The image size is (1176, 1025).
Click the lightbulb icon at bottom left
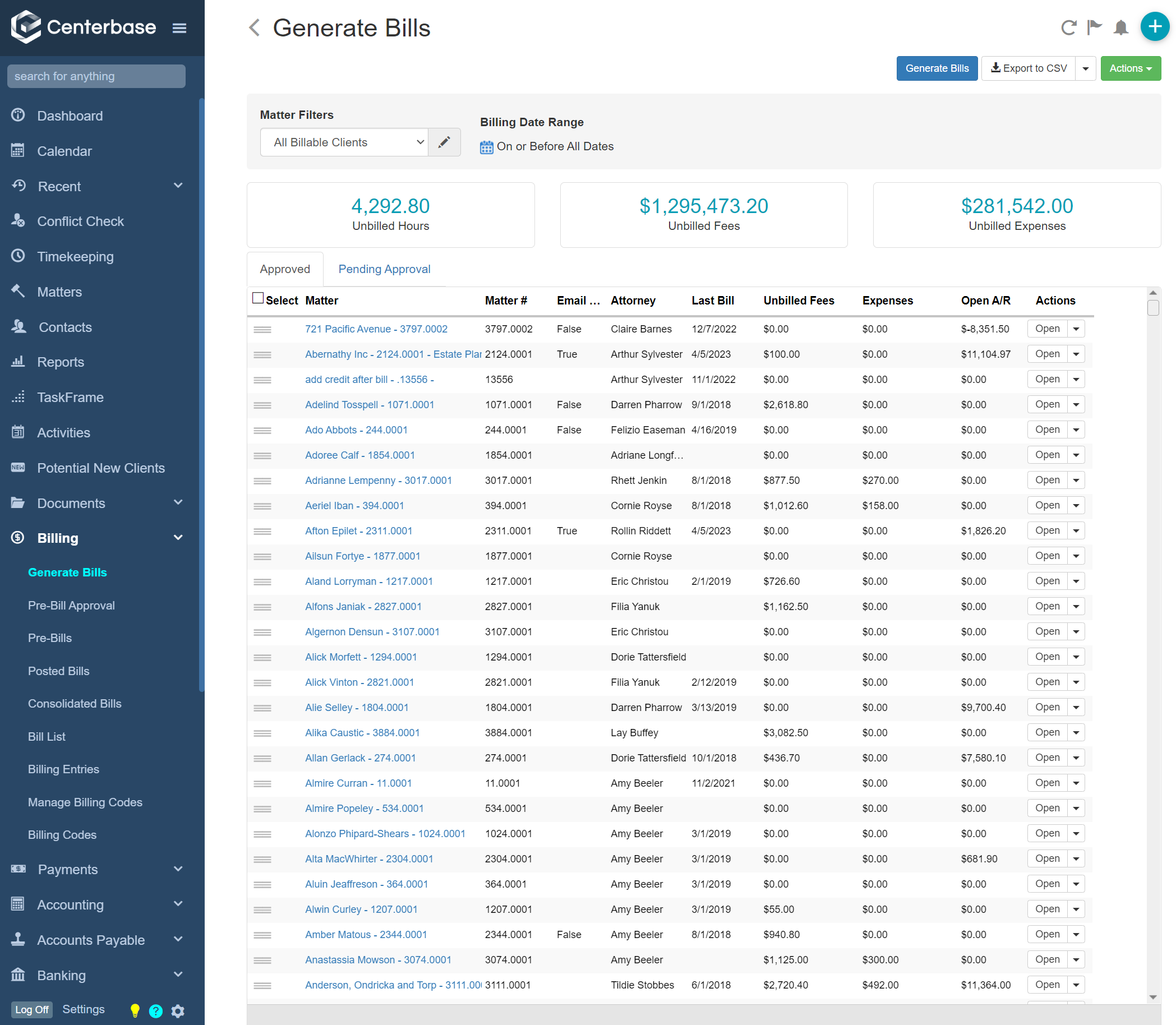(135, 1010)
